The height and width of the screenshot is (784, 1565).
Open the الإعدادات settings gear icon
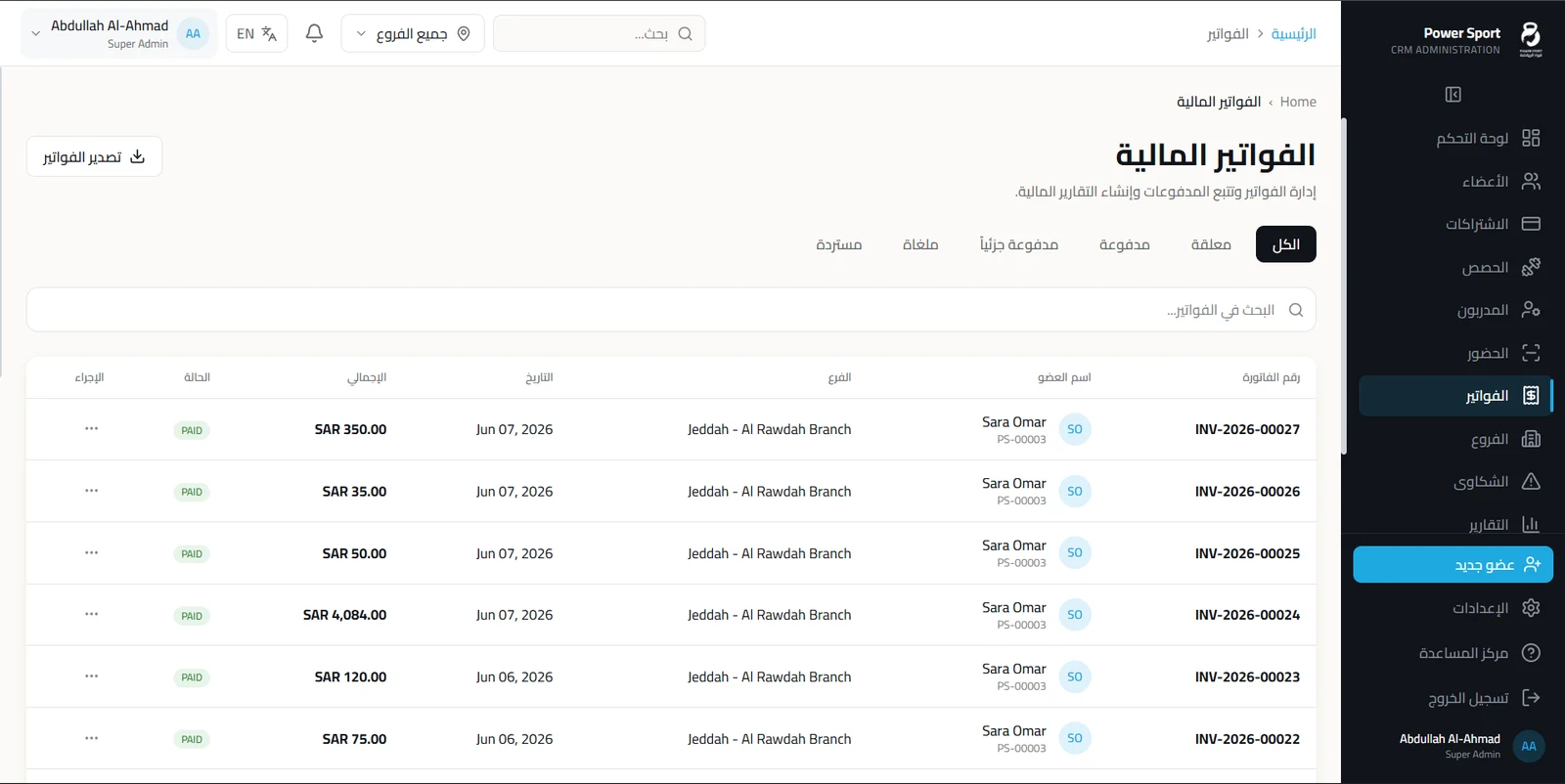pyautogui.click(x=1531, y=608)
